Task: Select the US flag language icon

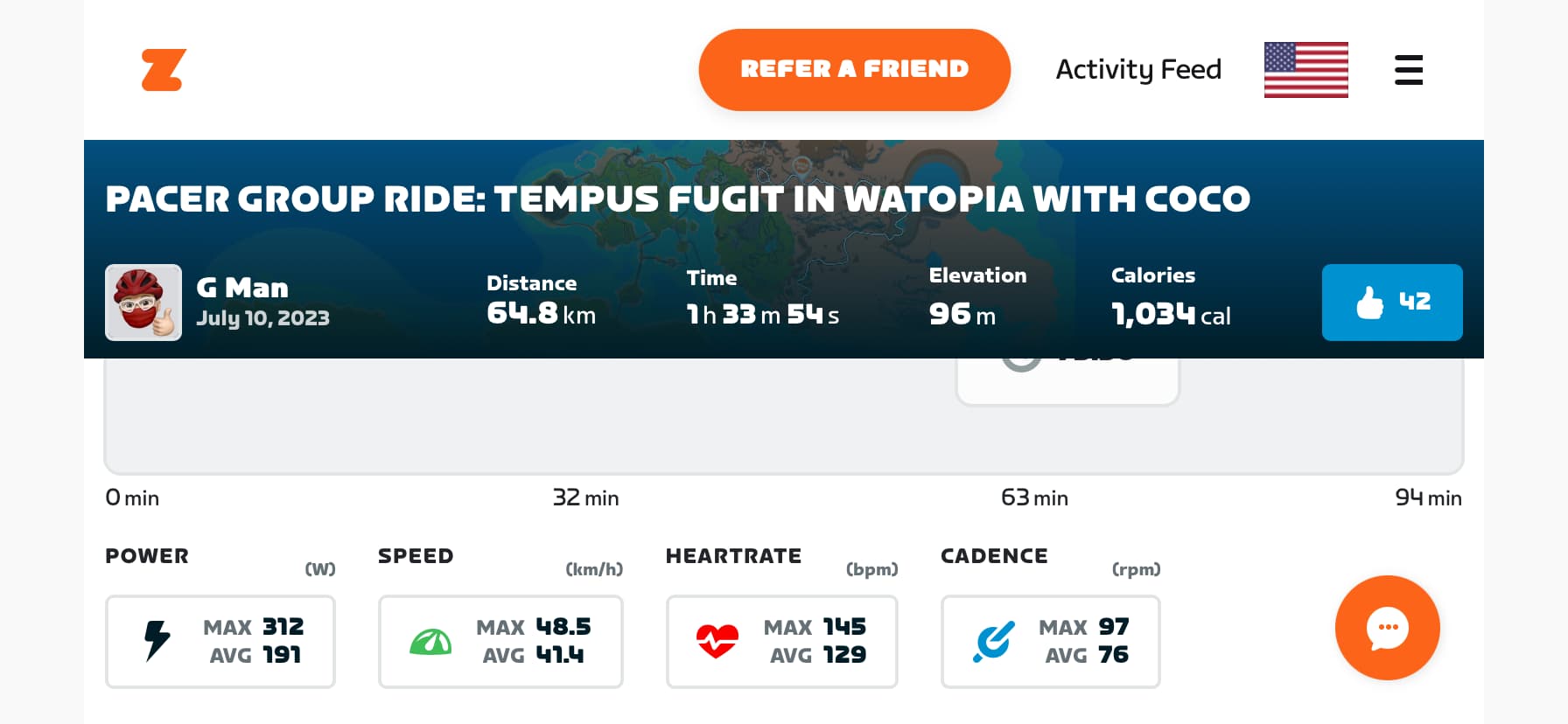Action: (1306, 70)
